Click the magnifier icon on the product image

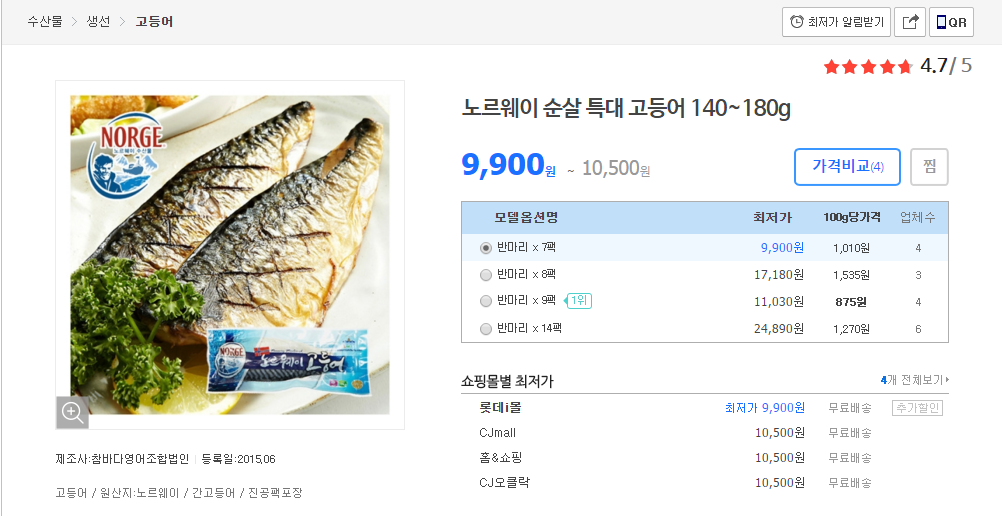(72, 412)
